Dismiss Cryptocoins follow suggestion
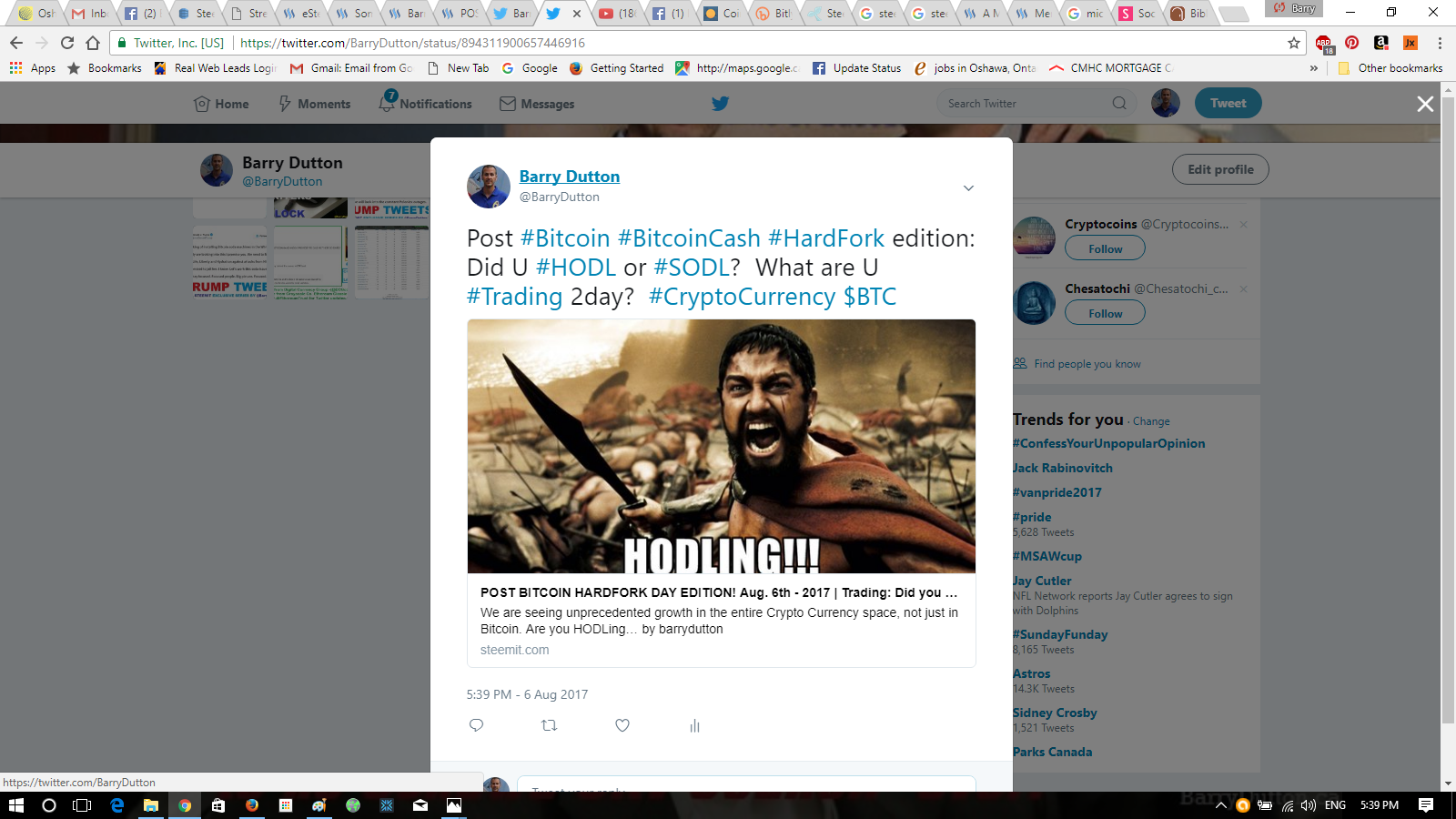Viewport: 1456px width, 819px height. point(1243,225)
